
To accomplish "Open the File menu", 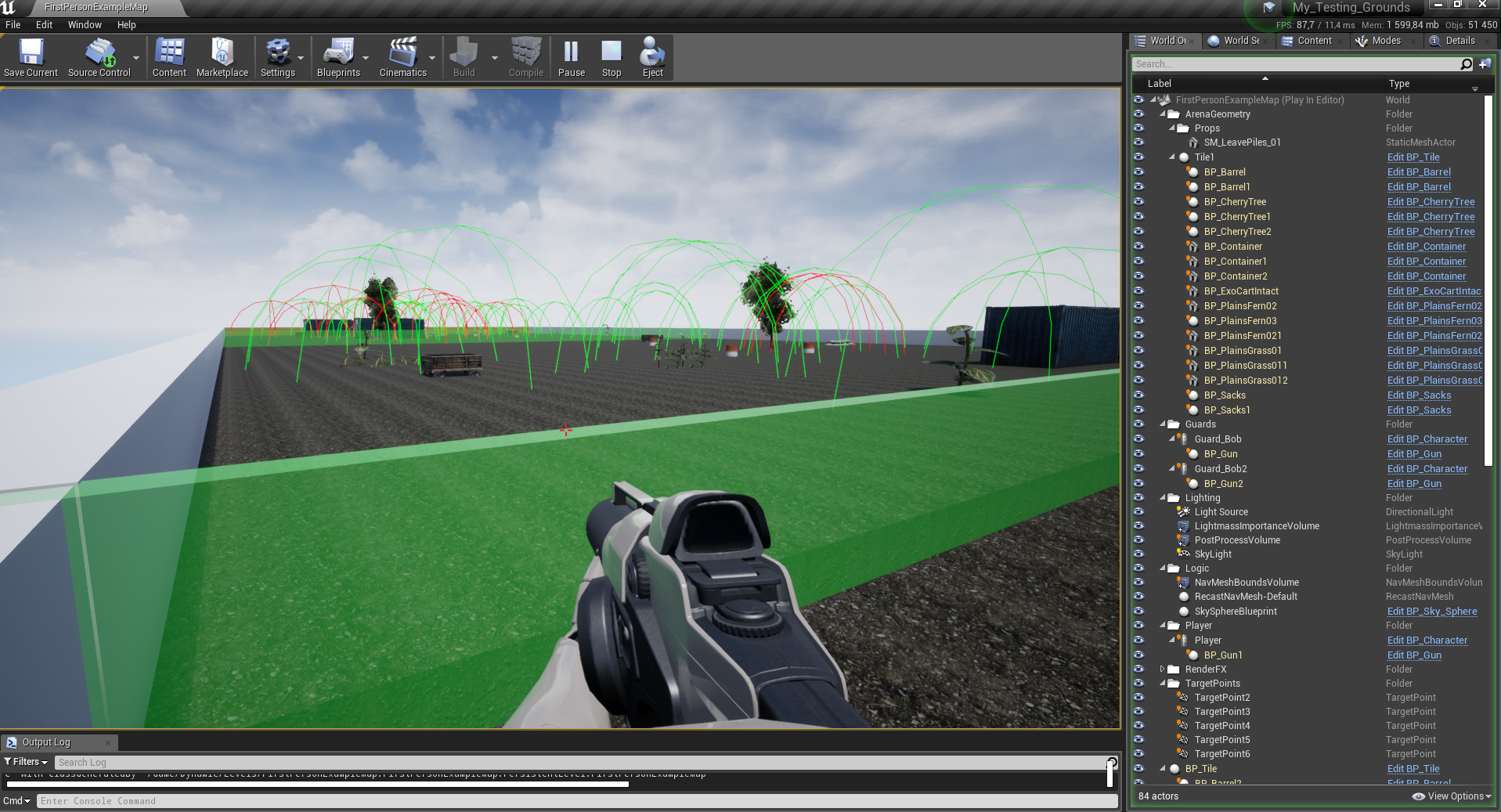I will click(x=13, y=25).
